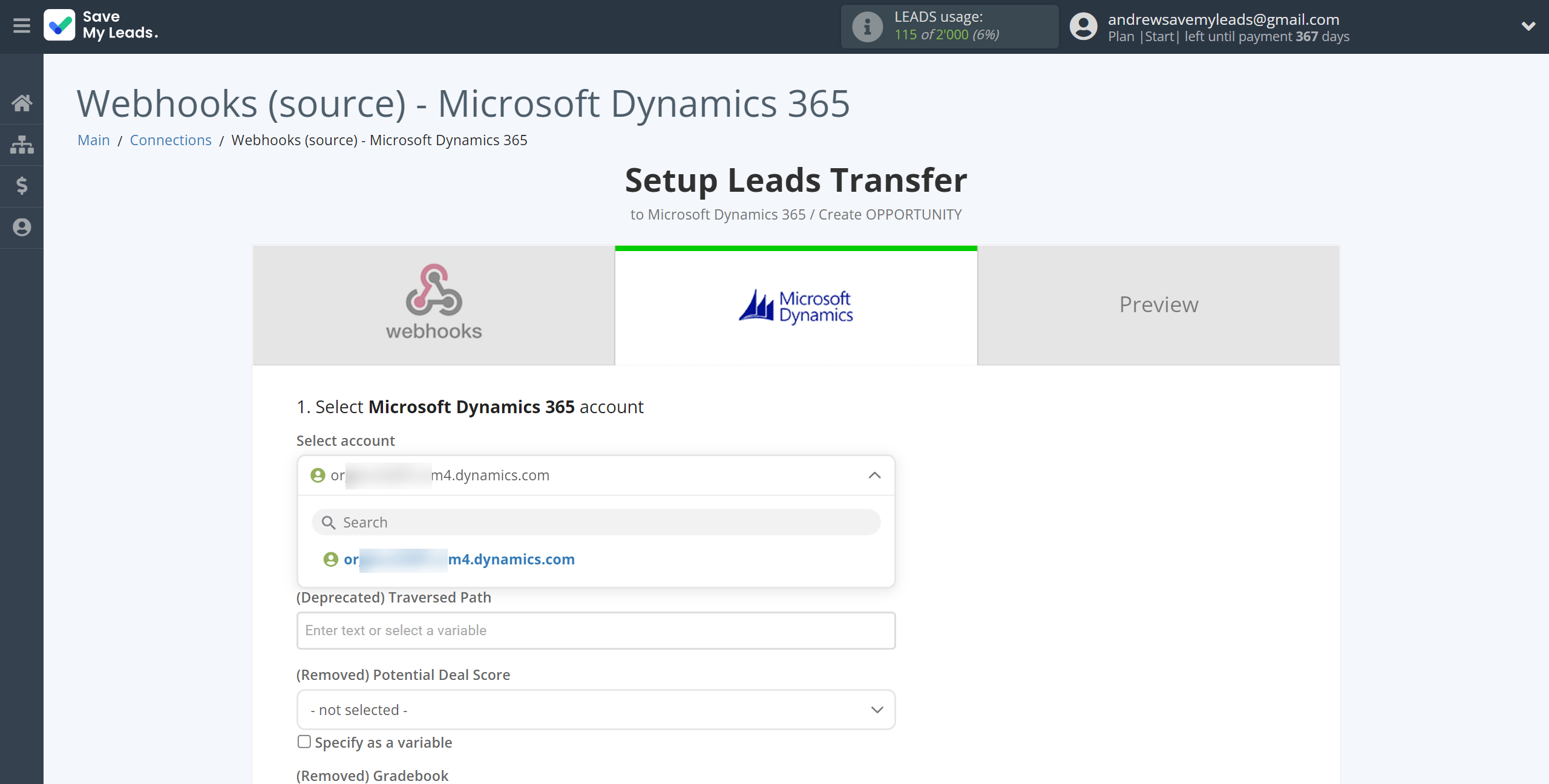Open the hamburger menu icon
1549x784 pixels.
(x=22, y=25)
